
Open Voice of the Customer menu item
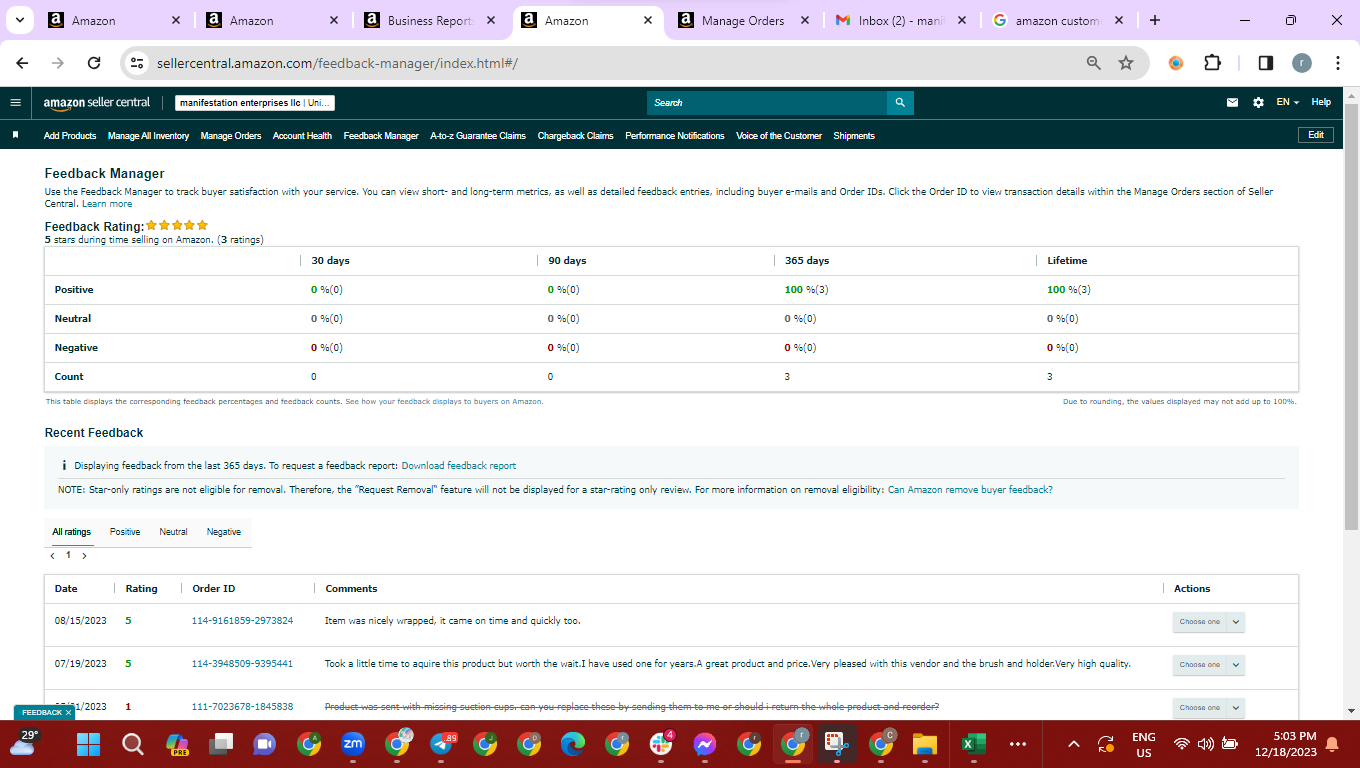click(779, 136)
